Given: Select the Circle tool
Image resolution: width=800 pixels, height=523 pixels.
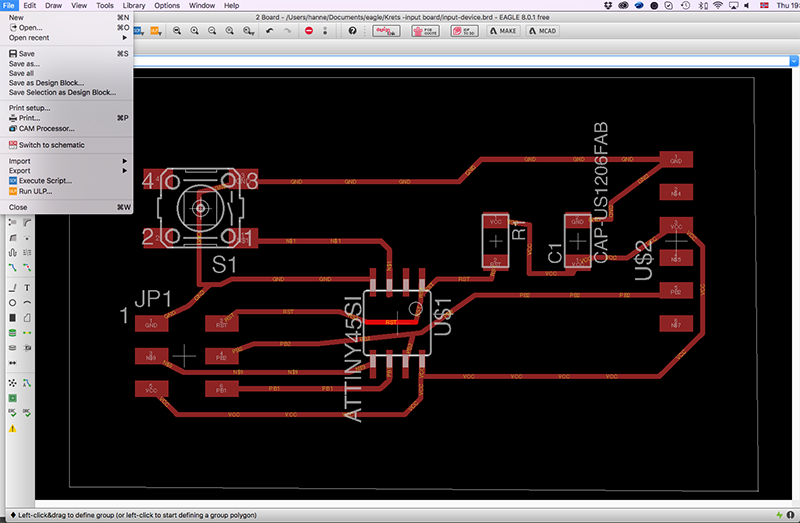Looking at the screenshot, I should [x=13, y=303].
